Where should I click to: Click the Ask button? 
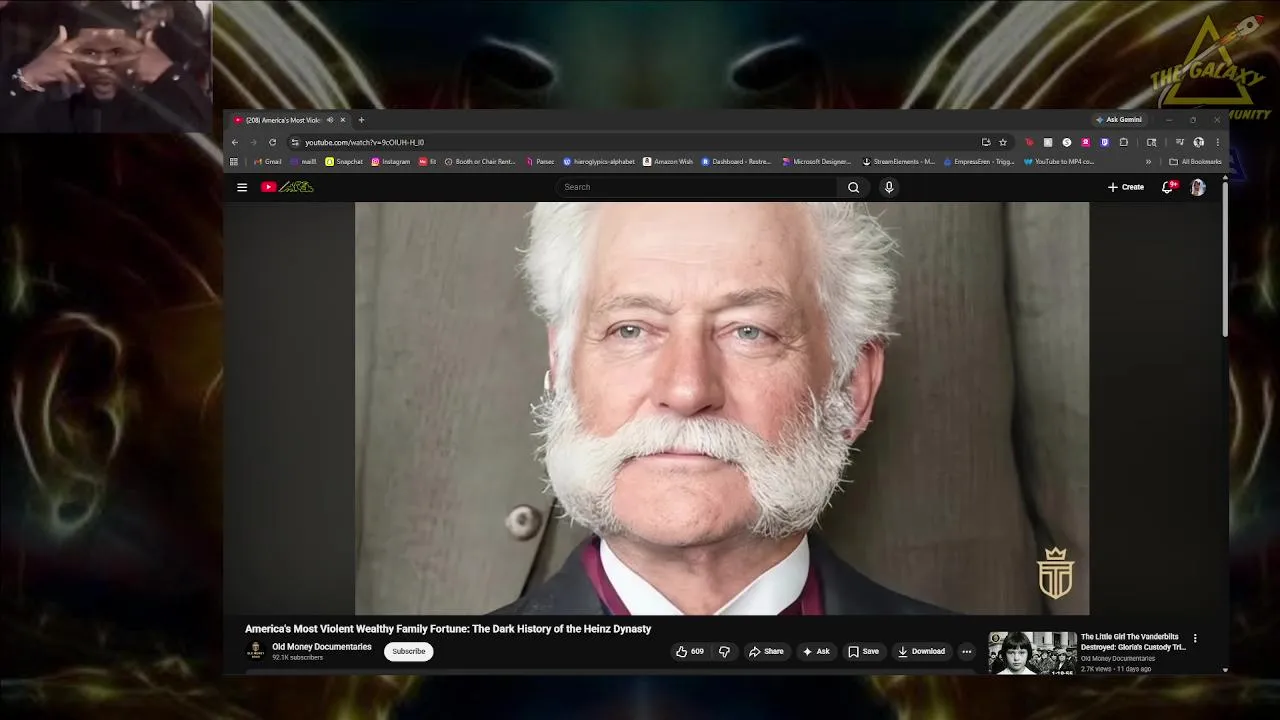816,651
